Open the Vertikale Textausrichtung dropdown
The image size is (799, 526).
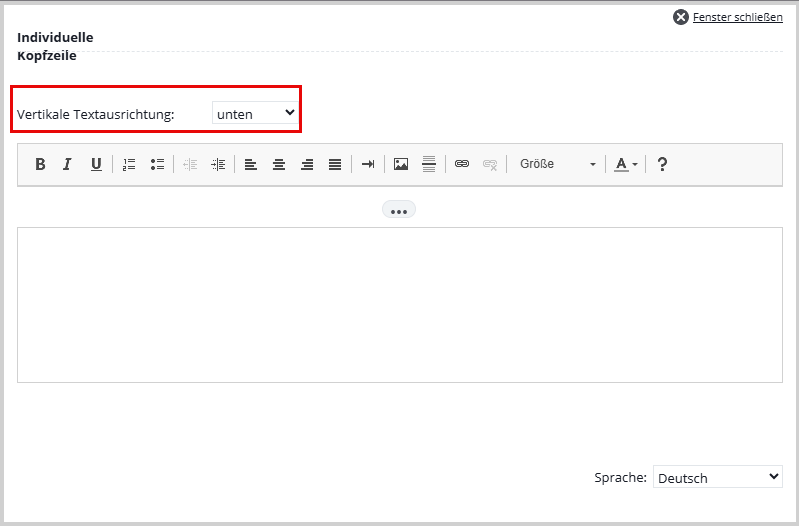pyautogui.click(x=256, y=113)
